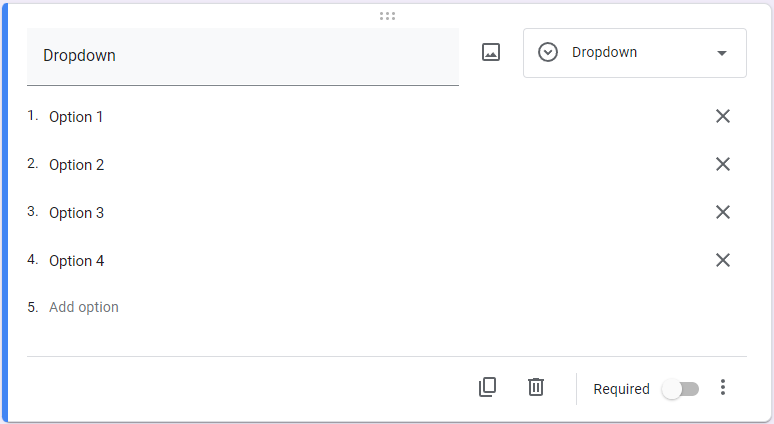Select the Option 4 text
The height and width of the screenshot is (424, 774).
[x=76, y=261]
